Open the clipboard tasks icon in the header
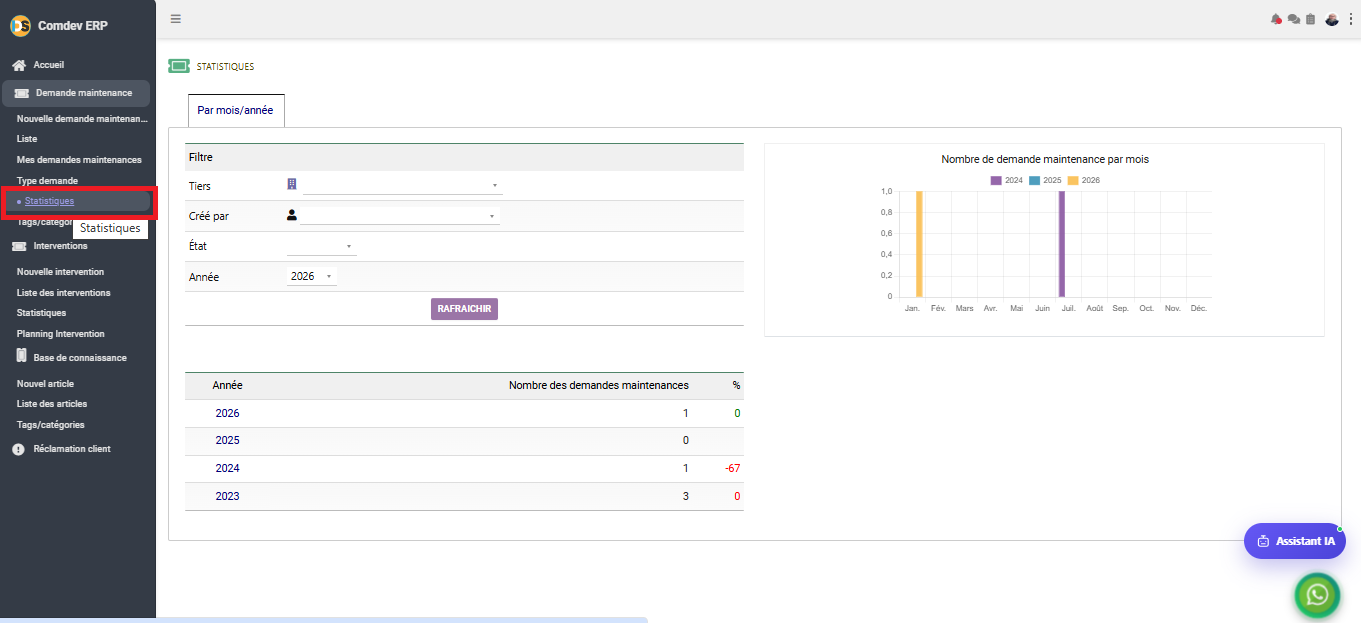The image size is (1361, 623). point(1311,19)
